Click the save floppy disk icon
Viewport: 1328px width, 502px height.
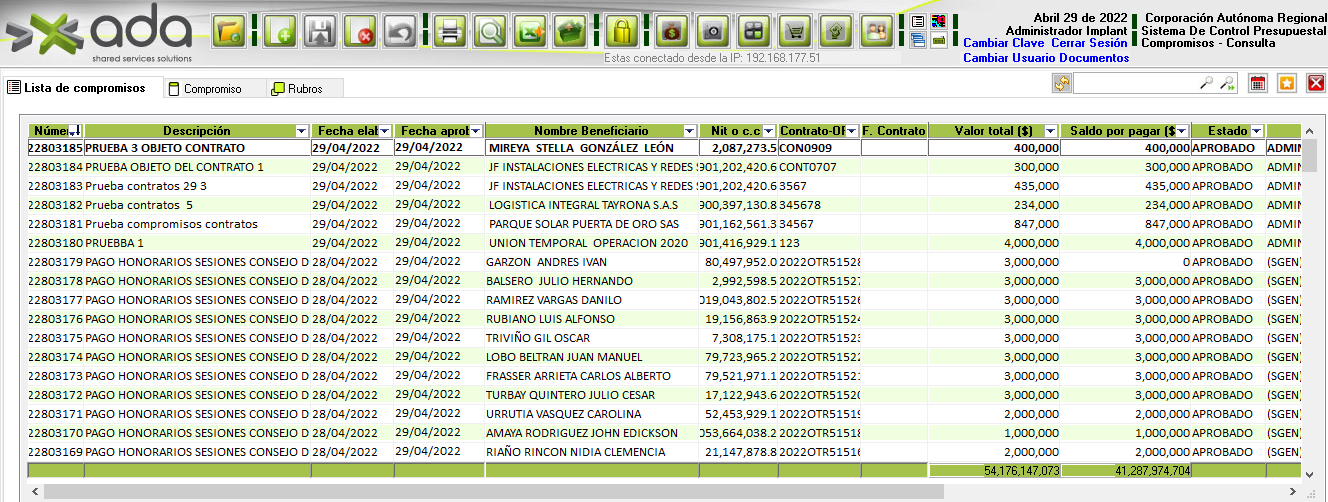pyautogui.click(x=319, y=32)
